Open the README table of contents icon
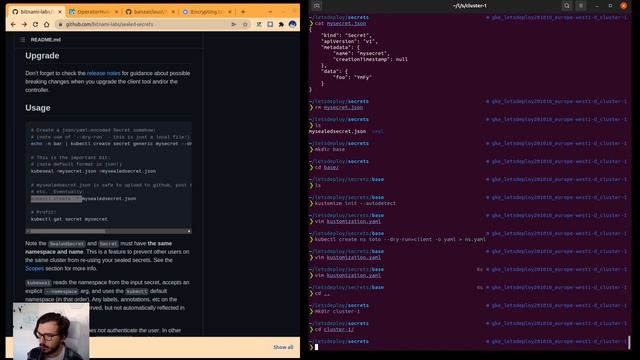Image resolution: width=640 pixels, height=360 pixels. click(22, 40)
